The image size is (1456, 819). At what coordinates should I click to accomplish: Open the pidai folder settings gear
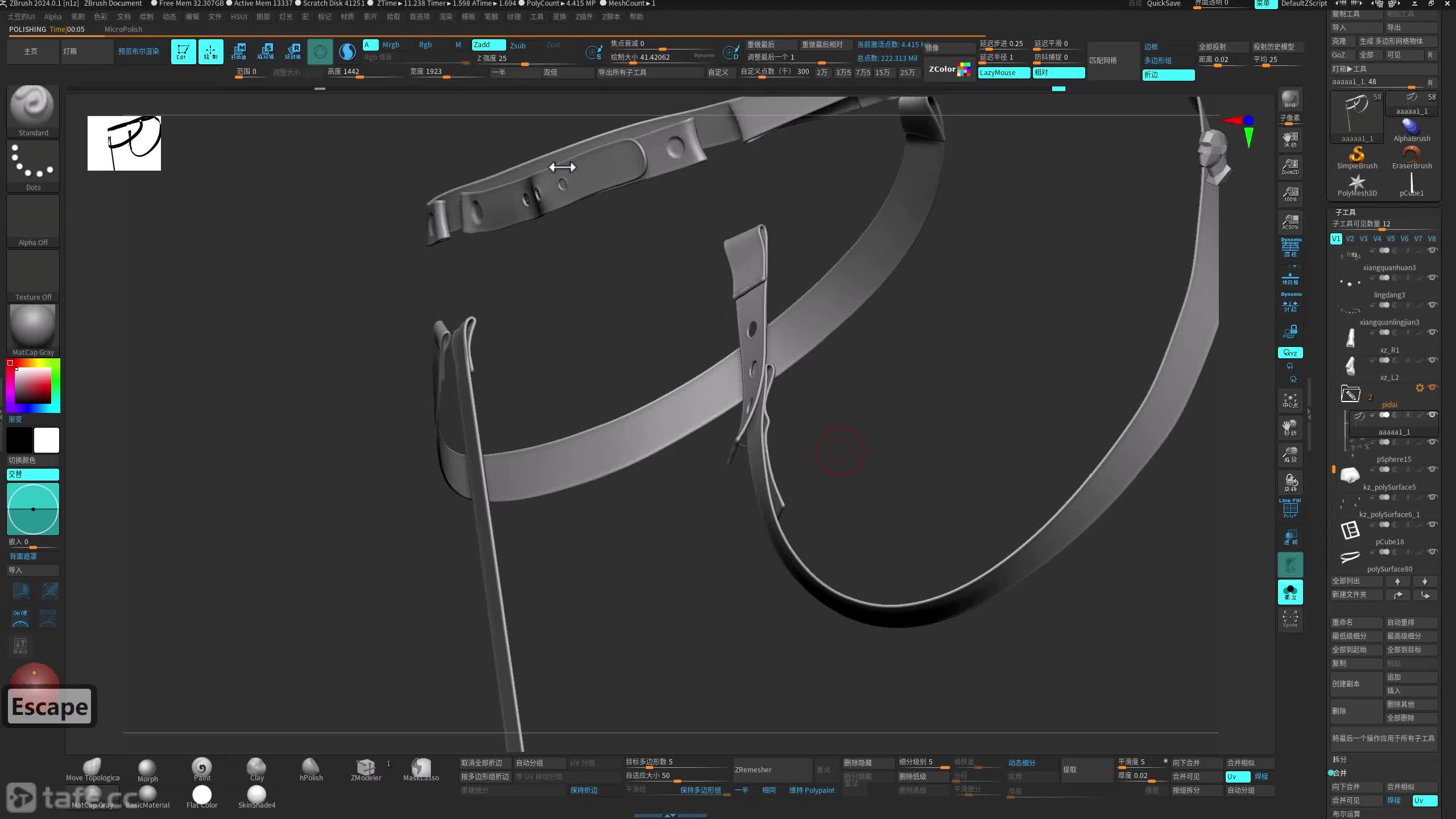point(1420,388)
